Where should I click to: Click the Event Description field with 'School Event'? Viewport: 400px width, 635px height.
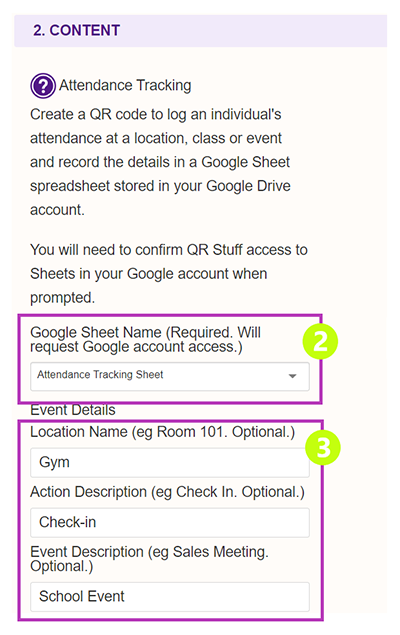coord(170,597)
